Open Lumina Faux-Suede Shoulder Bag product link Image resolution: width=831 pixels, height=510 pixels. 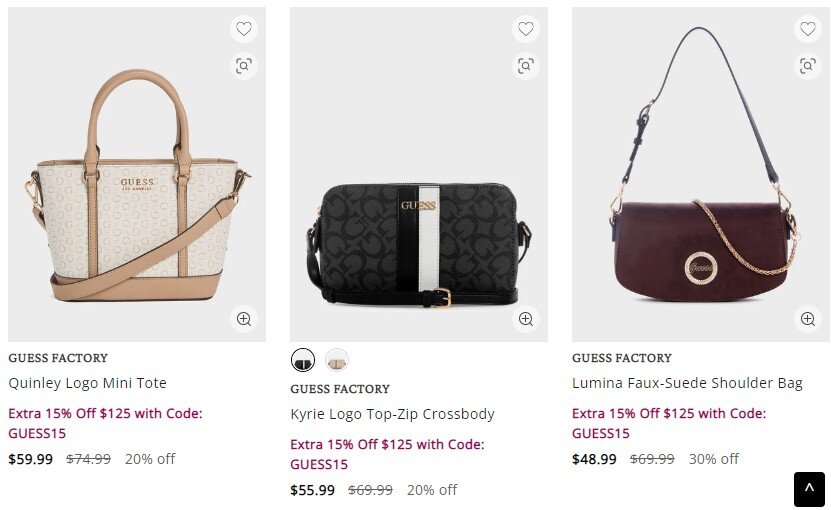click(x=687, y=383)
